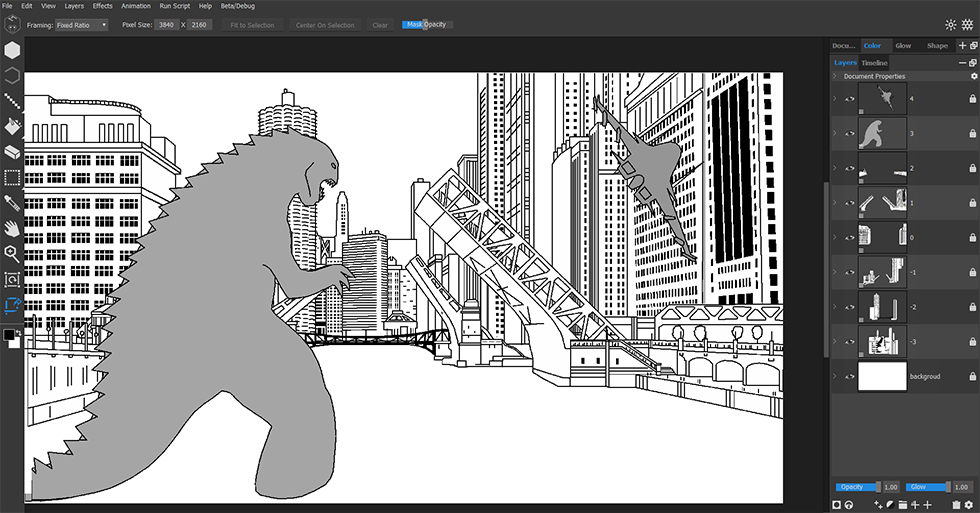
Task: Hide the backgroud layer using its eye icon
Action: (849, 377)
